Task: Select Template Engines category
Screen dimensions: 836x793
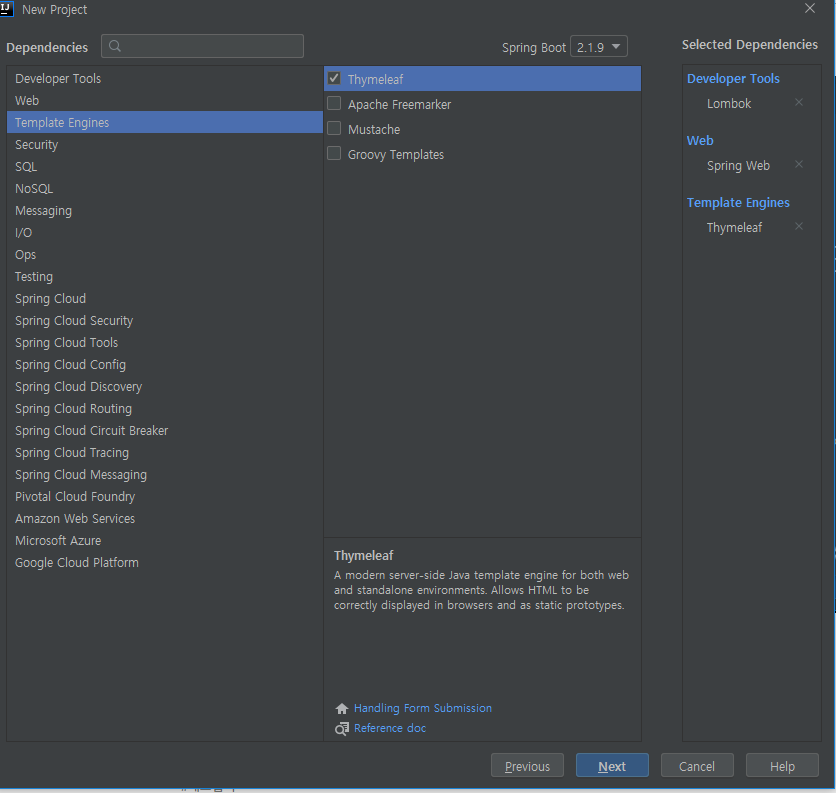Action: coord(165,122)
